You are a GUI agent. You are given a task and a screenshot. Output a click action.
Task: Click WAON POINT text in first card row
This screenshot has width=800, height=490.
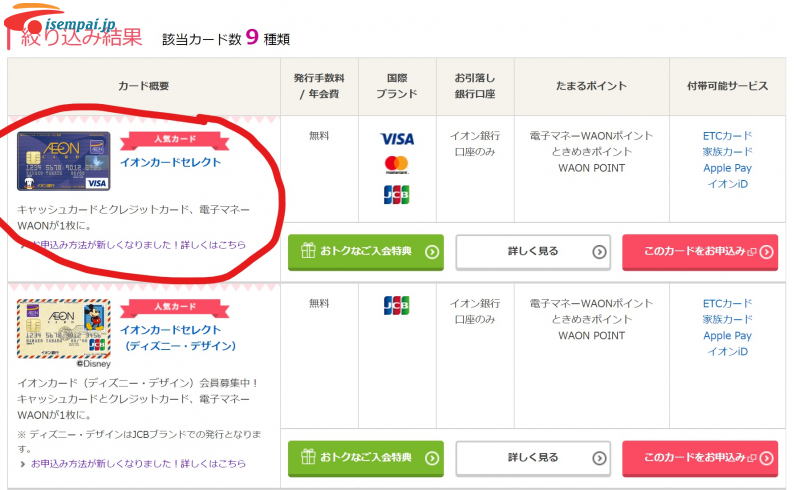tap(591, 168)
